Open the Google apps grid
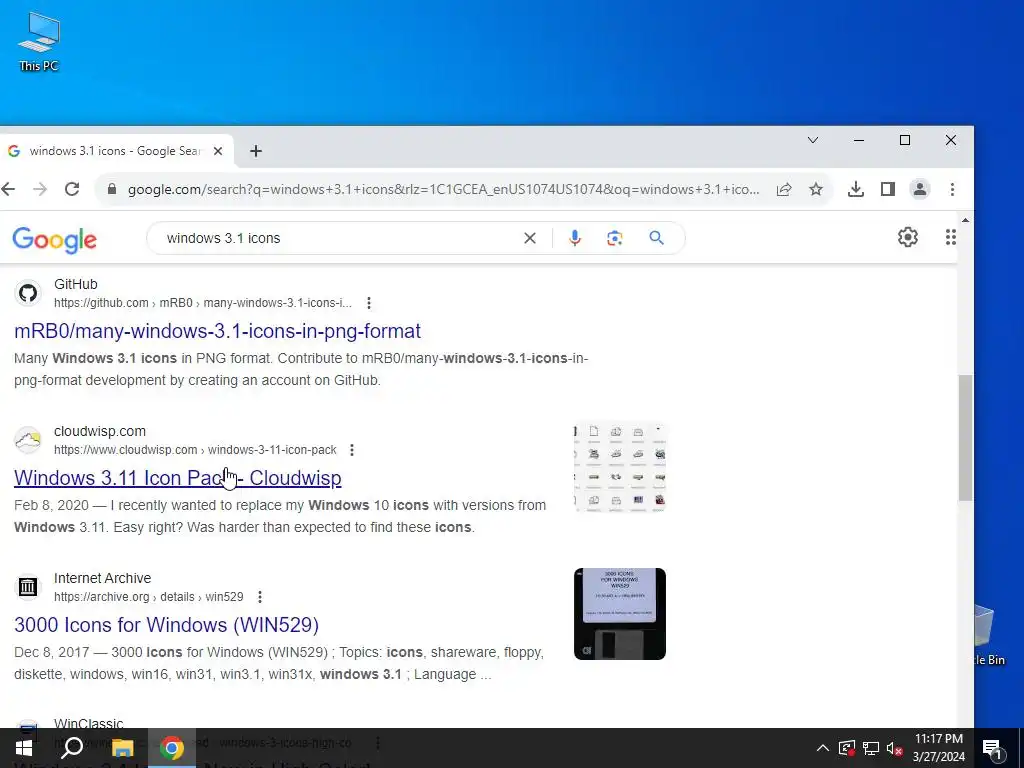This screenshot has width=1024, height=768. point(950,237)
